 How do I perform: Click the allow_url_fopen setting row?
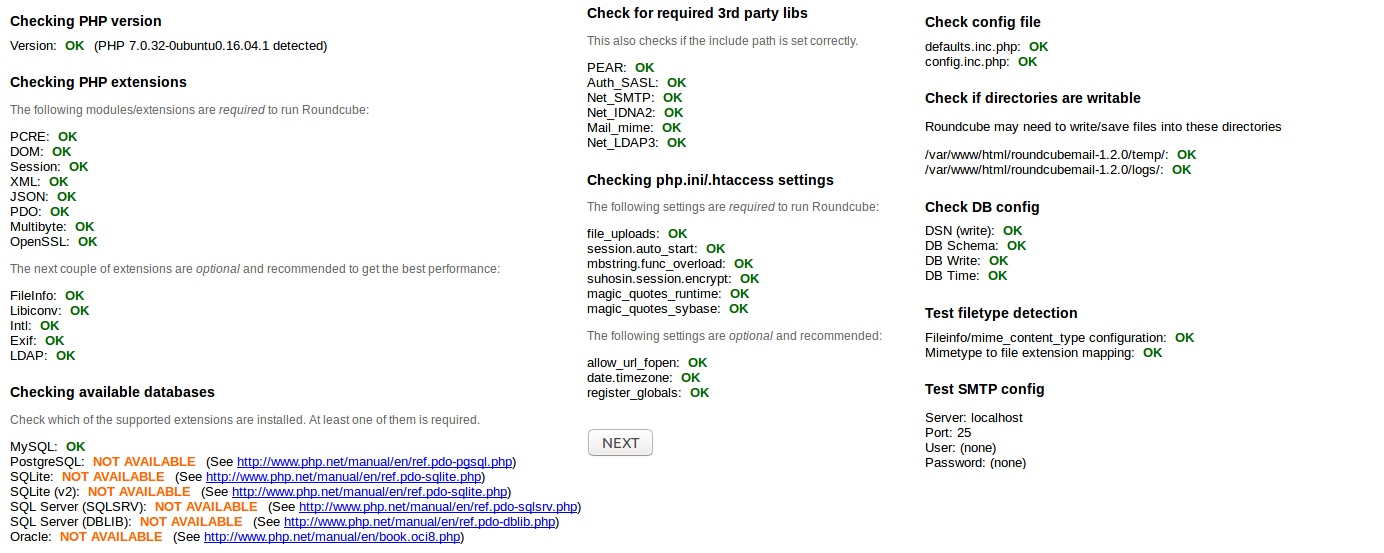[647, 362]
